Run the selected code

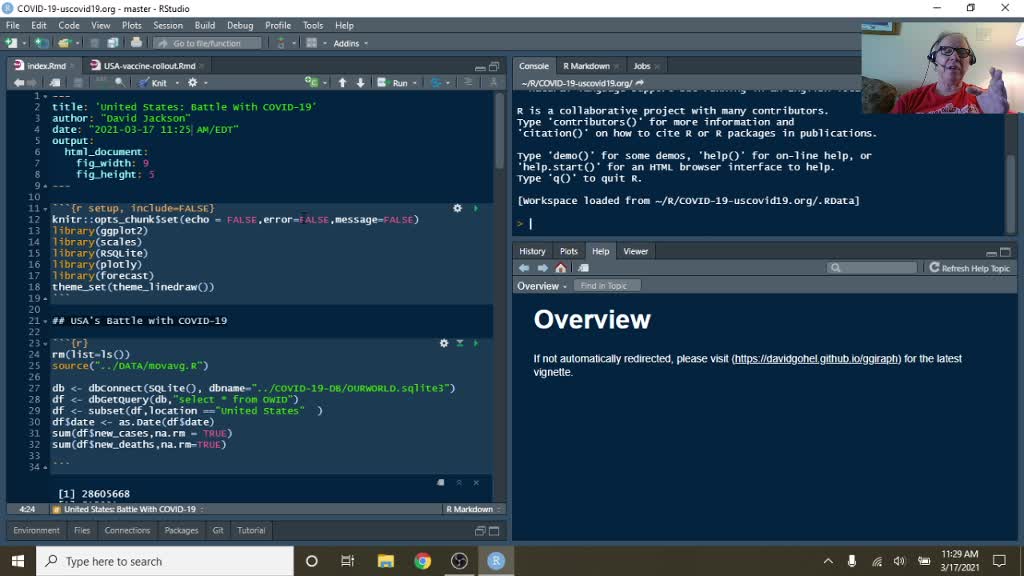click(x=393, y=83)
